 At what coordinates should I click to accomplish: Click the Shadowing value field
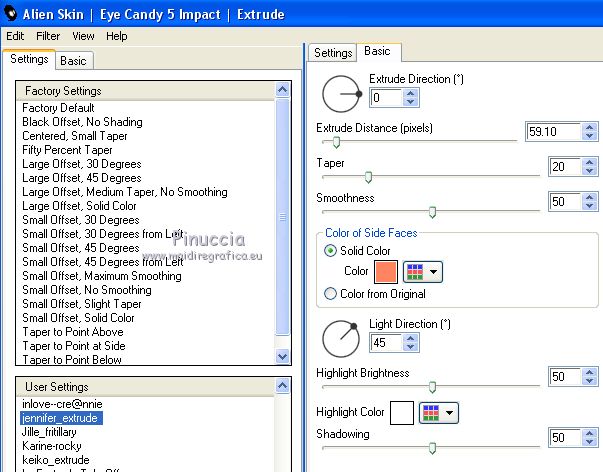[x=565, y=437]
